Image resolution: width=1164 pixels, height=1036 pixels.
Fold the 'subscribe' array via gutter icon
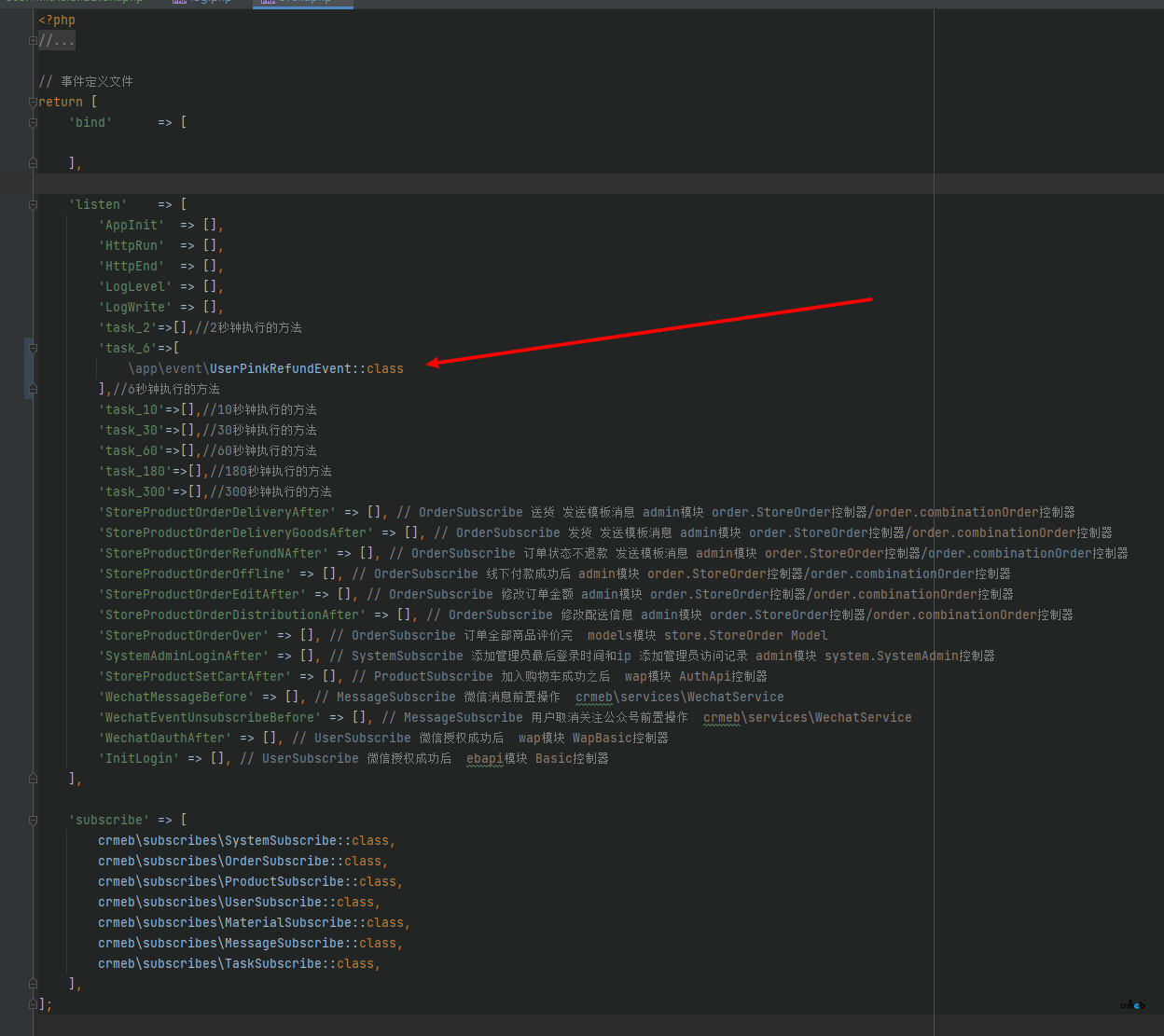click(x=33, y=820)
